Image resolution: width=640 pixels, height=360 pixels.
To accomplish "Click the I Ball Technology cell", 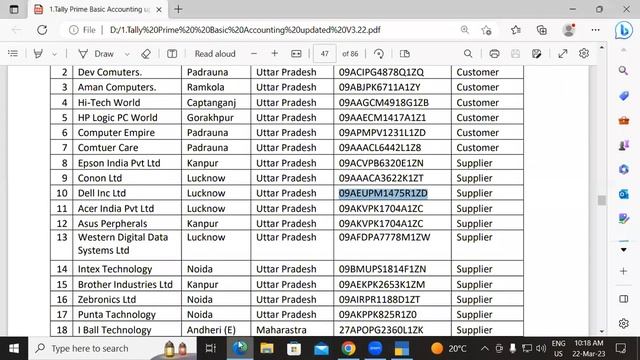I will tap(127, 329).
